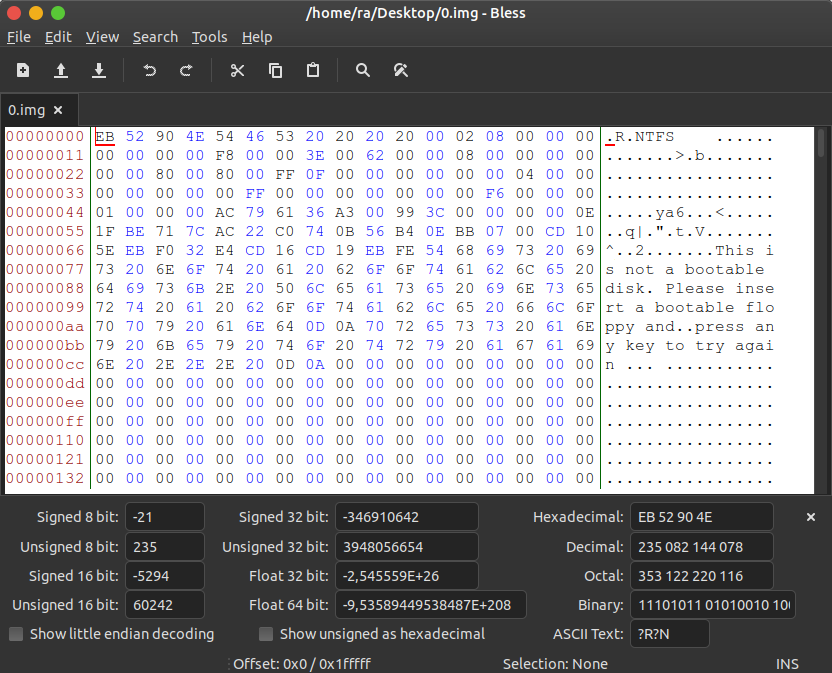Click the Decimal value field

[701, 547]
